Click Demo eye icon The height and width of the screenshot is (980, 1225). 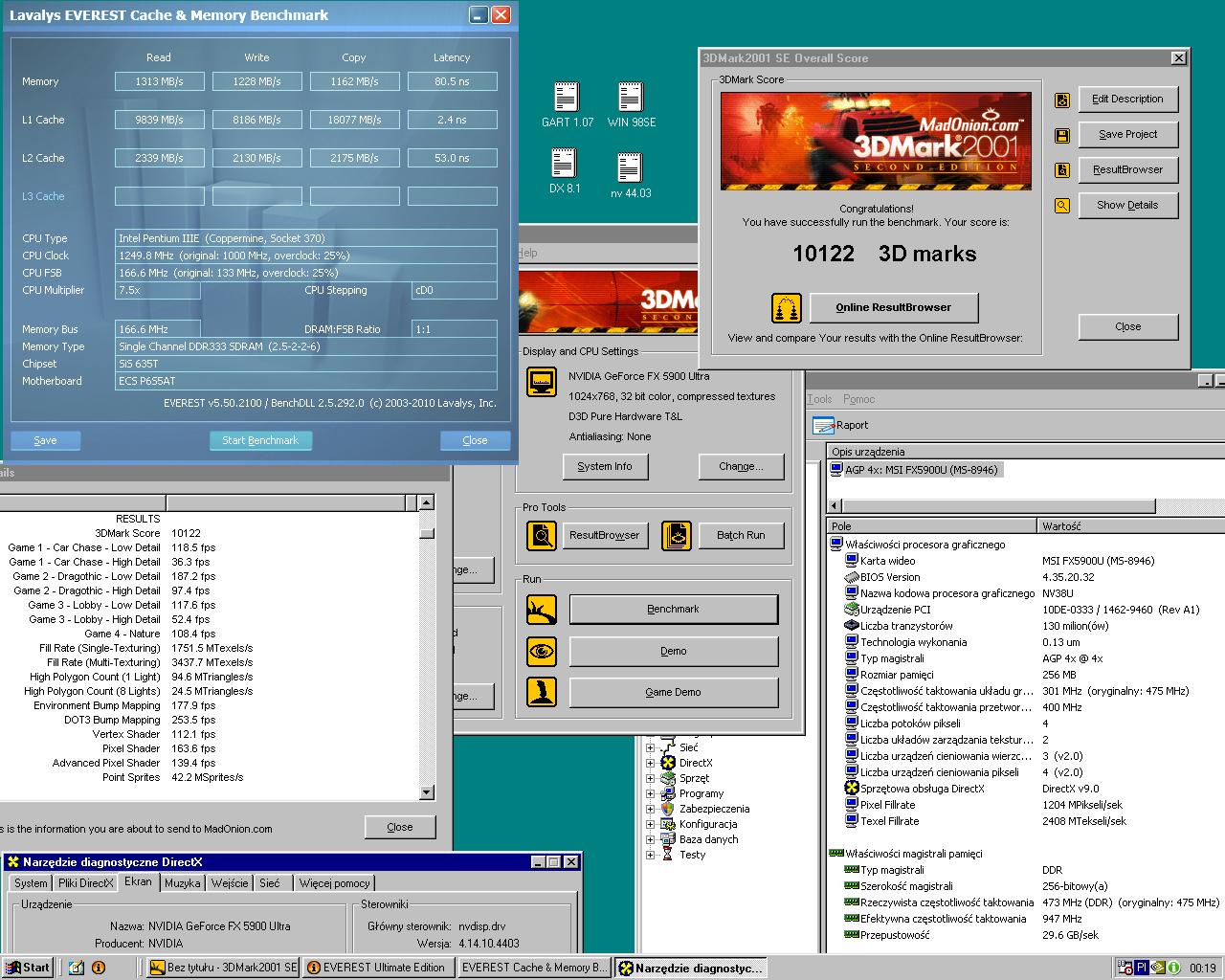point(542,651)
